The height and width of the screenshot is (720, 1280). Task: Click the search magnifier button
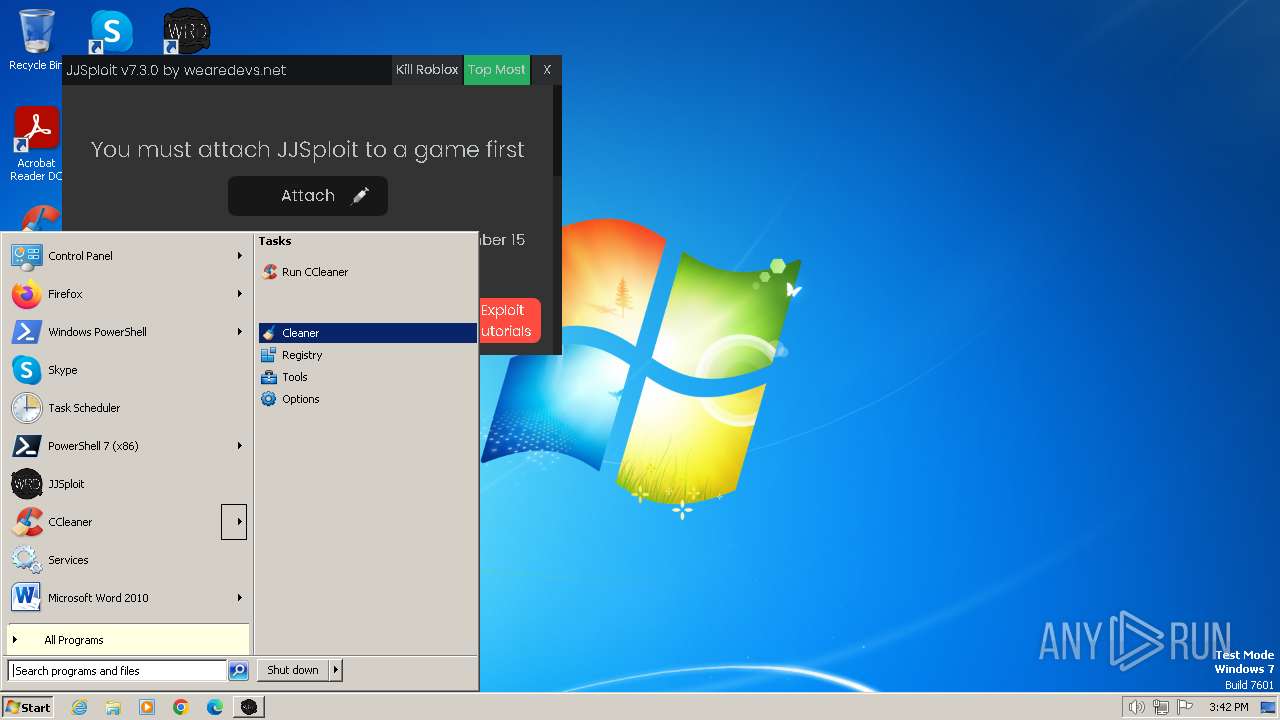click(238, 671)
